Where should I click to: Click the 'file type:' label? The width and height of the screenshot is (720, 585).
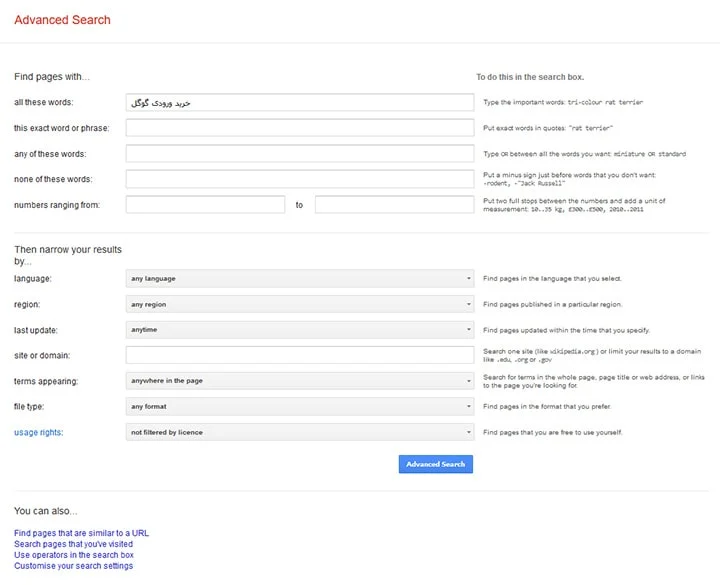point(29,407)
